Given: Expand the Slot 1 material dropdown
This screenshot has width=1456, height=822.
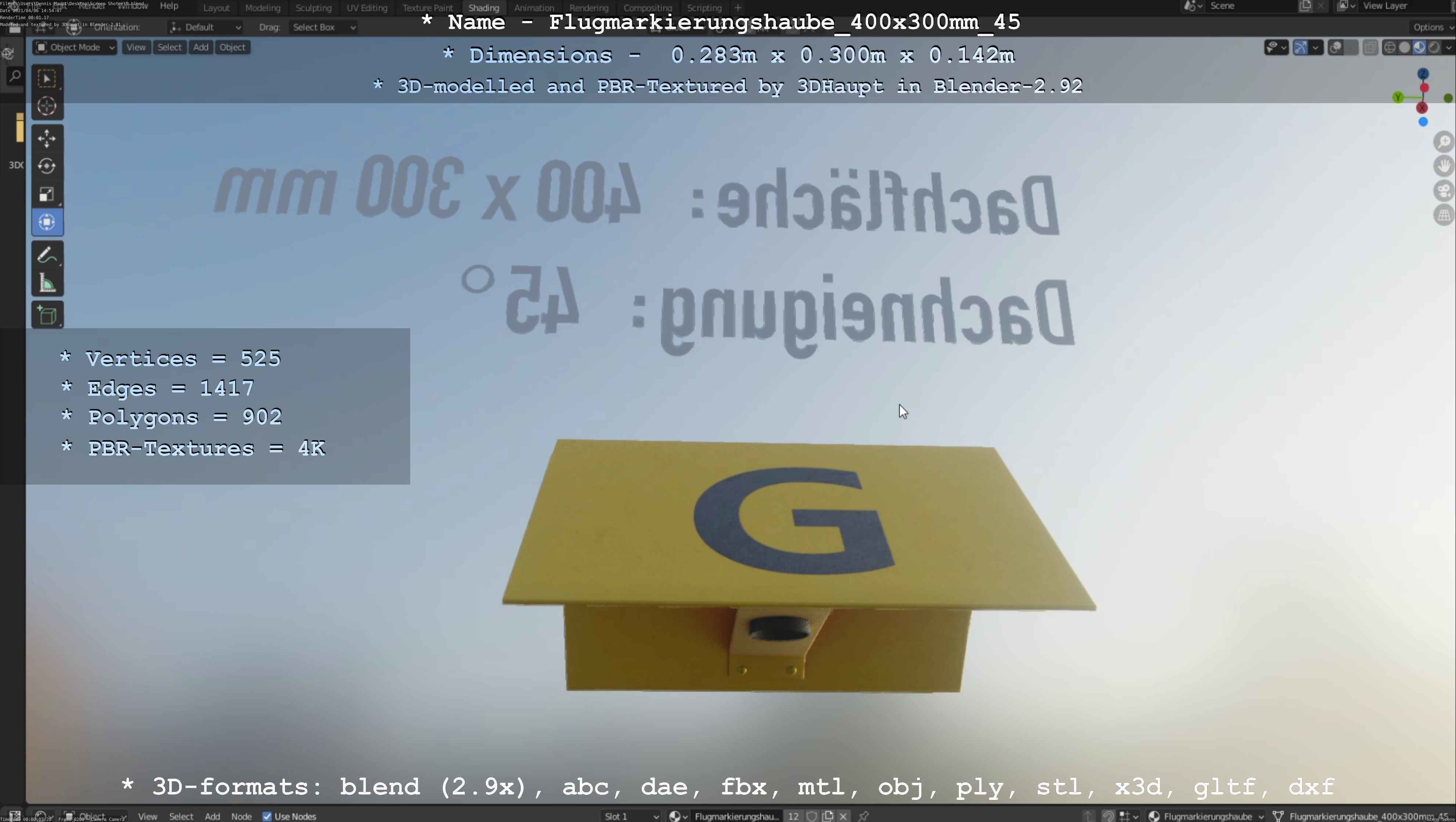Looking at the screenshot, I should [631, 816].
